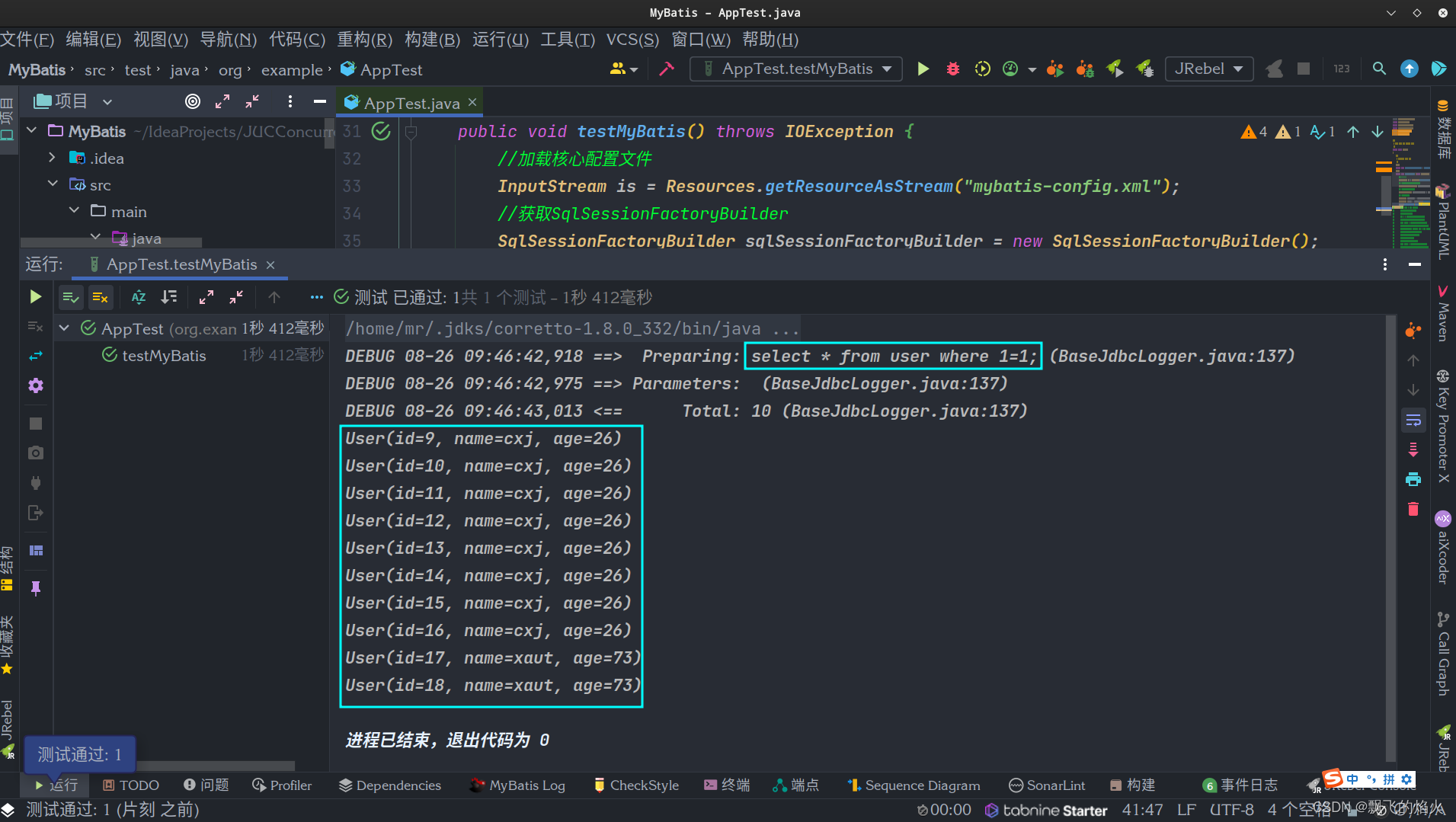Open the 文件(F) menu
Viewport: 1456px width, 822px height.
(x=27, y=40)
